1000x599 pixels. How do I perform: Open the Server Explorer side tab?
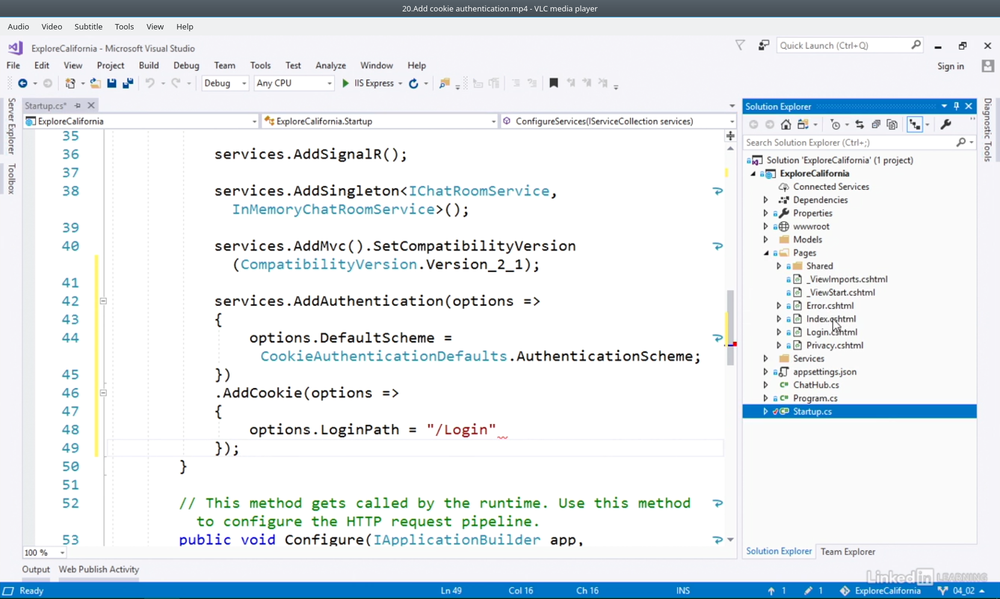11,126
